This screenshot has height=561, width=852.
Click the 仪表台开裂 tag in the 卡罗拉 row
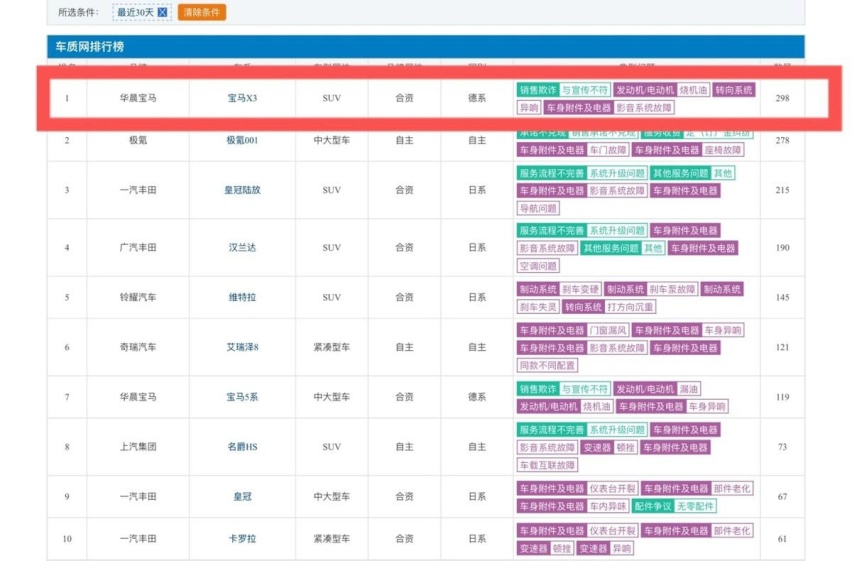(x=612, y=531)
